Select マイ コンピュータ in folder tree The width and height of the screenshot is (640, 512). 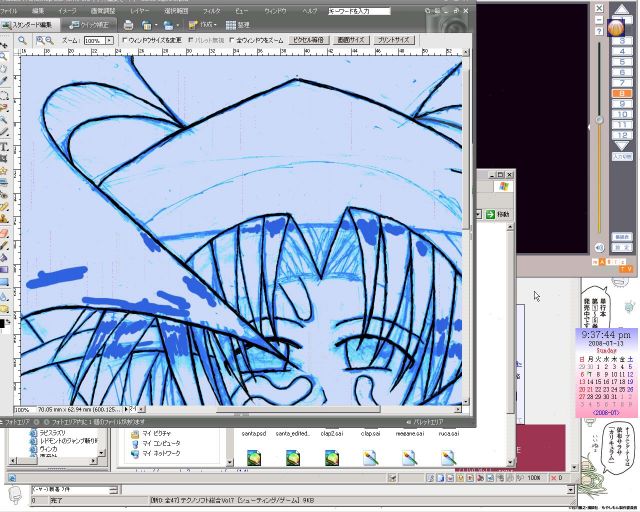pos(156,443)
